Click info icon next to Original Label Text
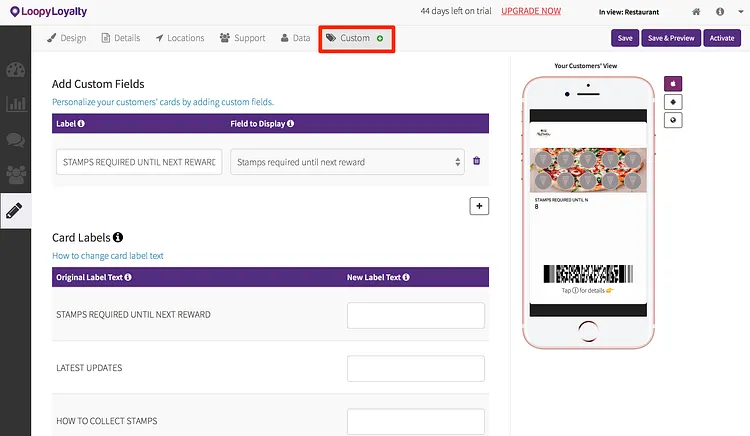Image resolution: width=750 pixels, height=436 pixels. (128, 277)
